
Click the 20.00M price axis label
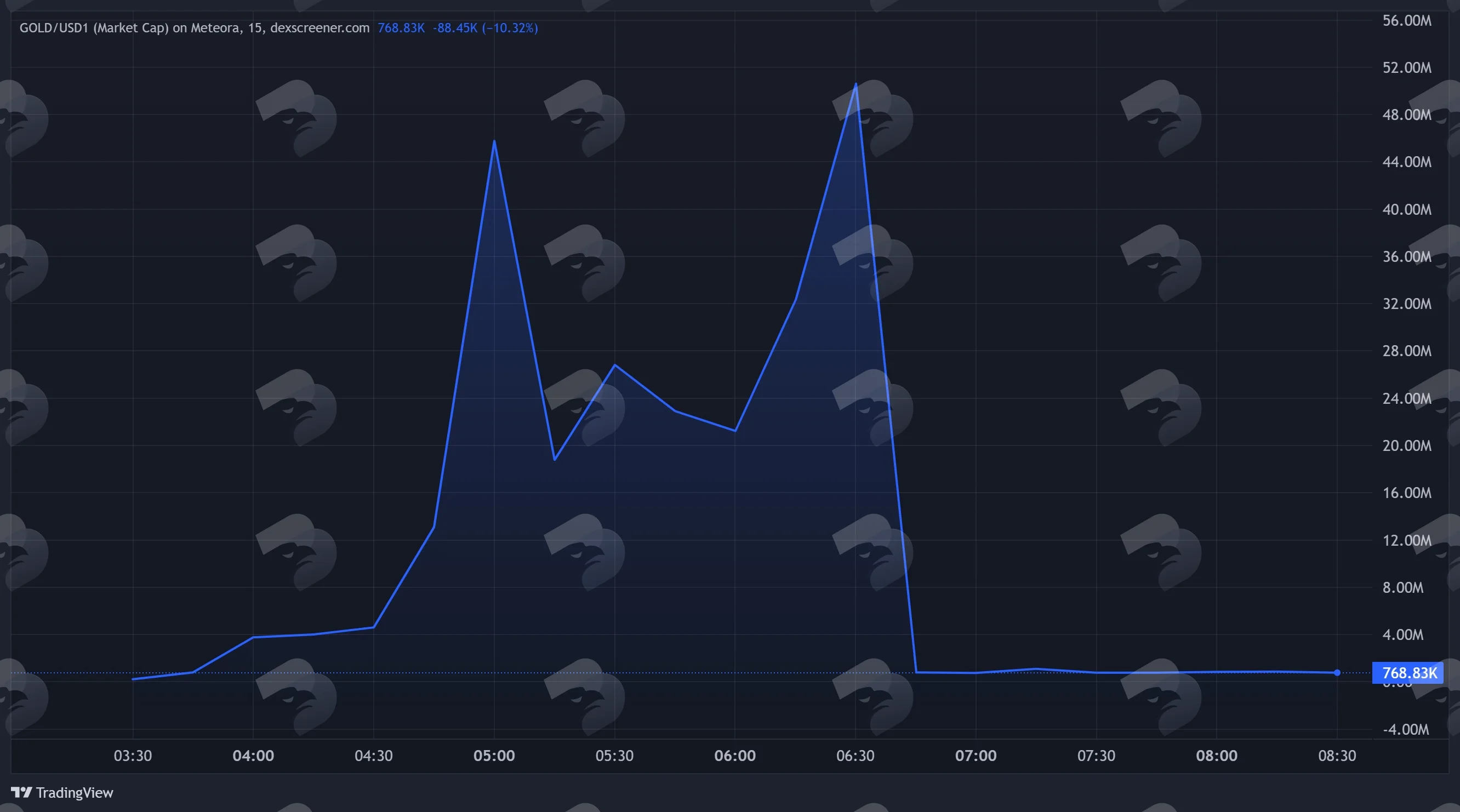[x=1407, y=445]
